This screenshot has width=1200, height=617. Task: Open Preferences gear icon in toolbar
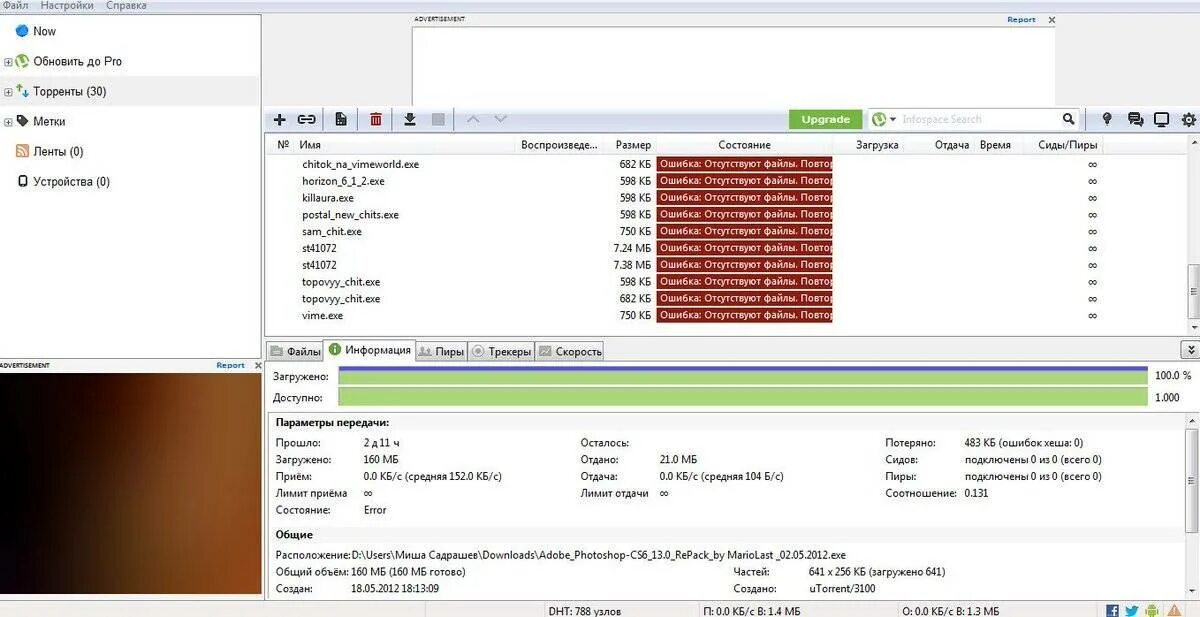tap(1189, 119)
